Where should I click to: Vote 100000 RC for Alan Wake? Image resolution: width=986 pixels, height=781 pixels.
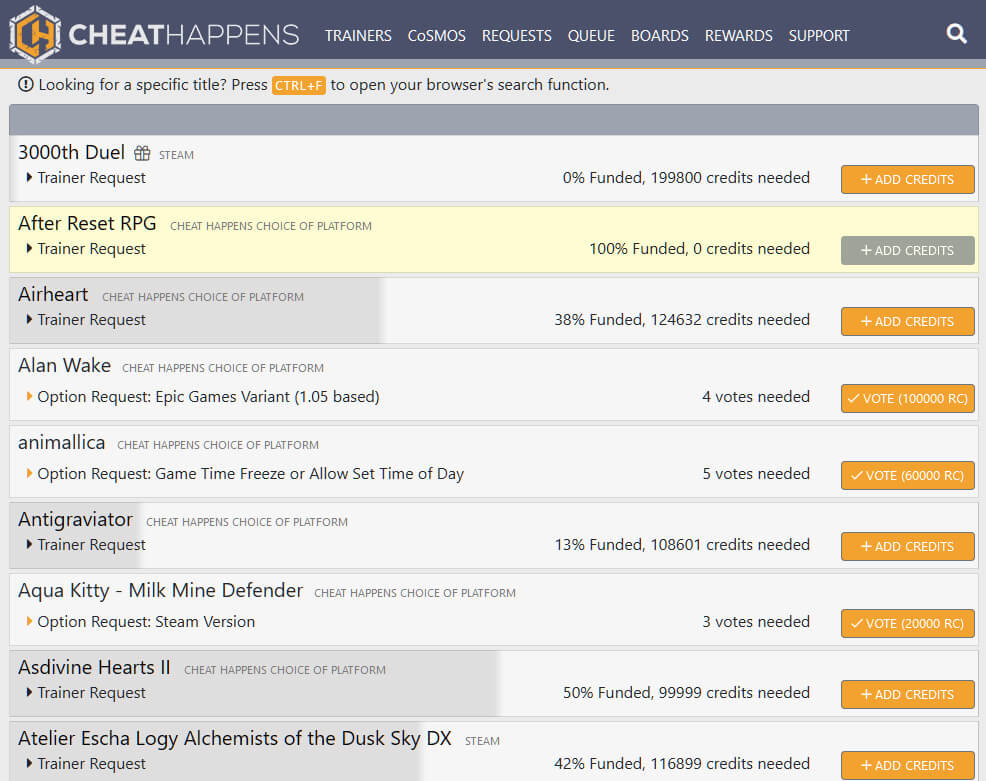[x=907, y=399]
